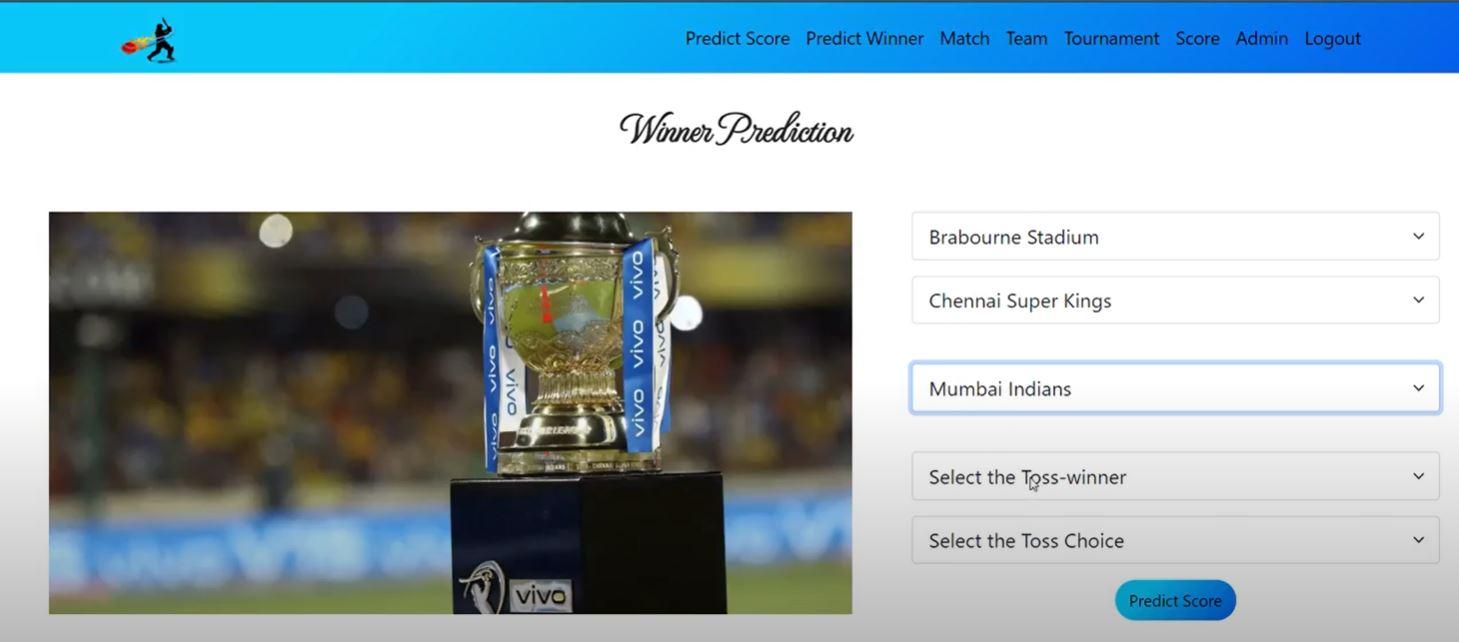Navigate to the Team page
Image resolution: width=1459 pixels, height=642 pixels.
1026,38
